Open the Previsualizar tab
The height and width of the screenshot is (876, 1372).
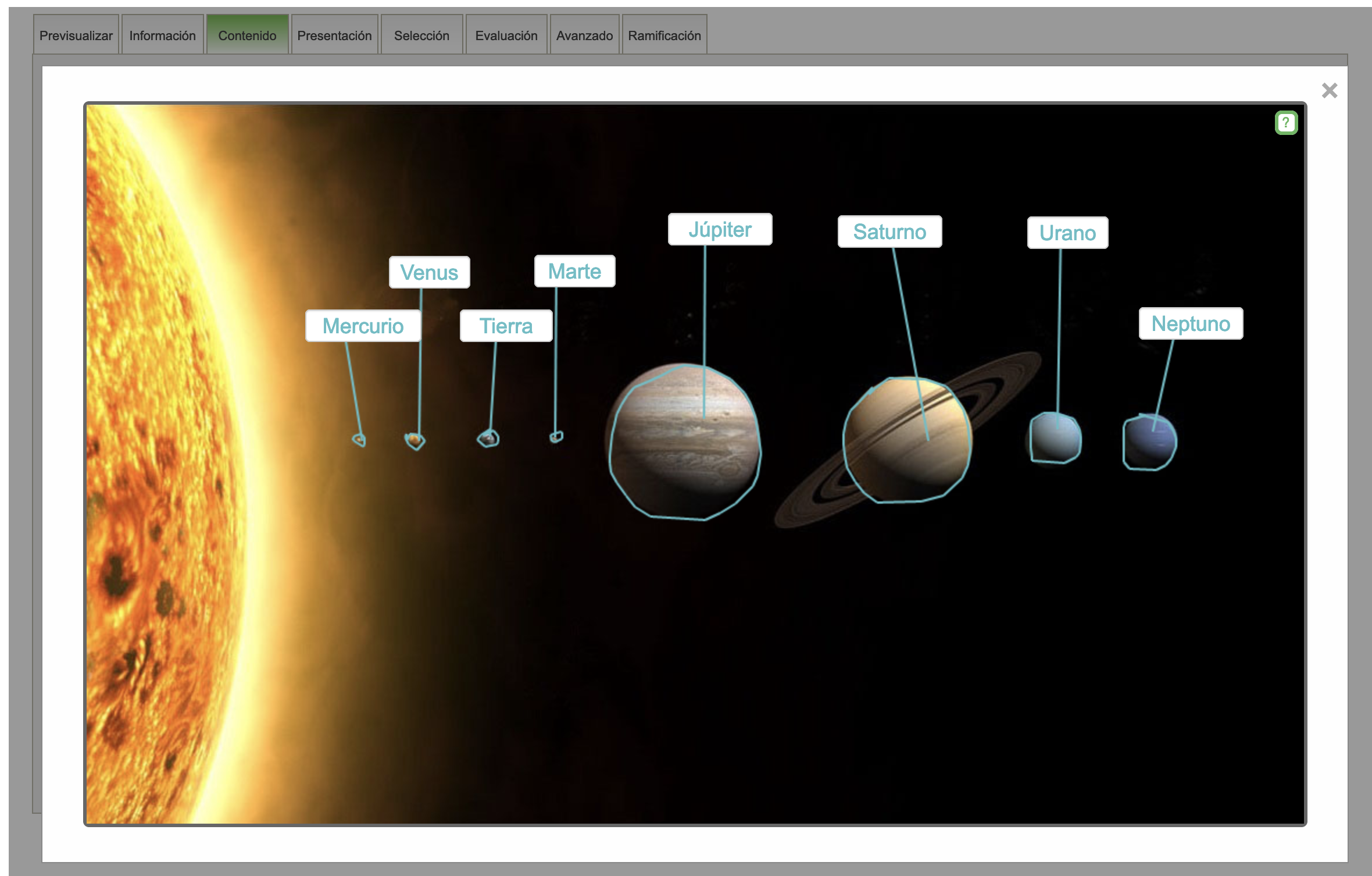(x=76, y=35)
